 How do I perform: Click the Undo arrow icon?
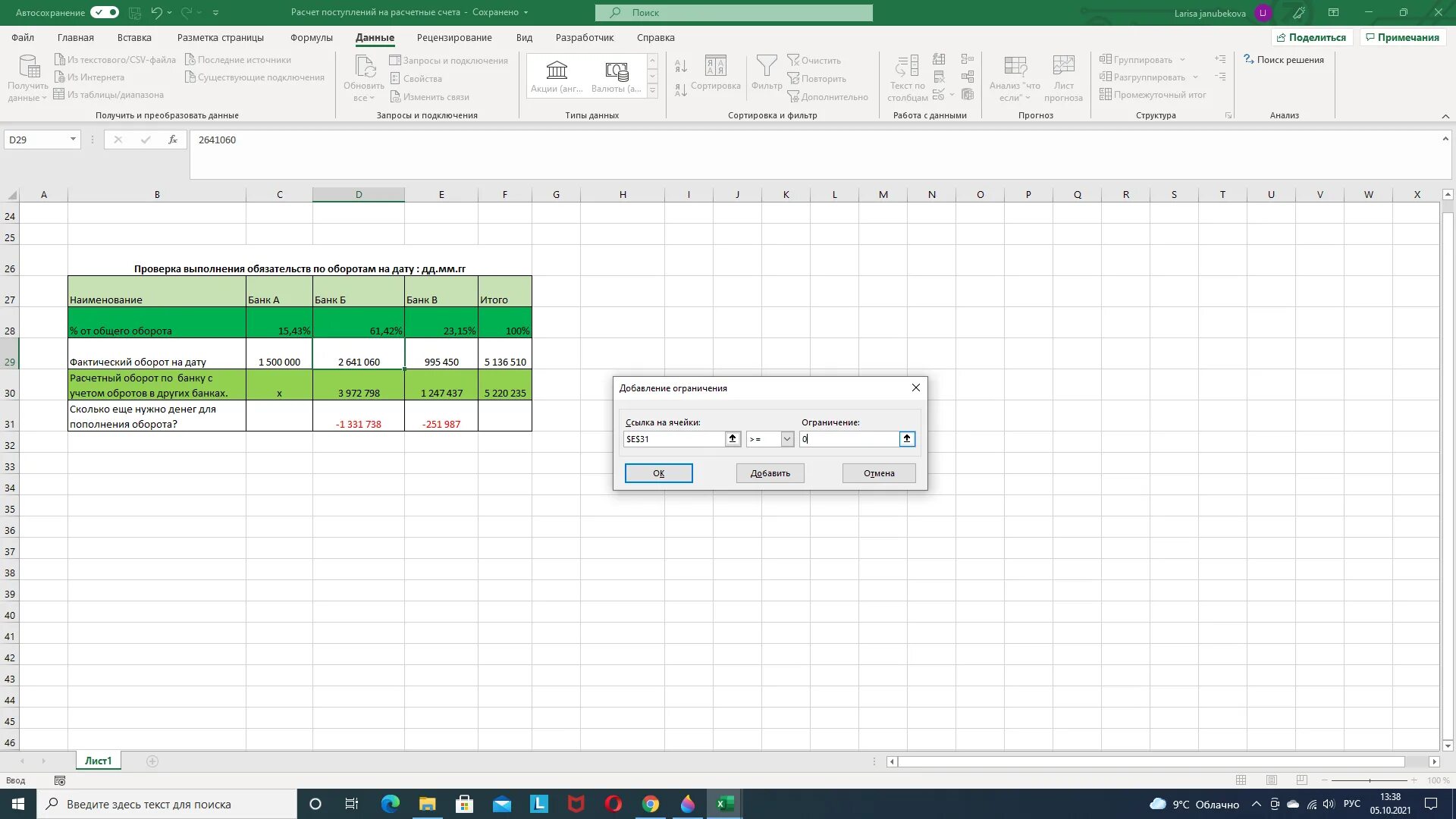pos(156,12)
